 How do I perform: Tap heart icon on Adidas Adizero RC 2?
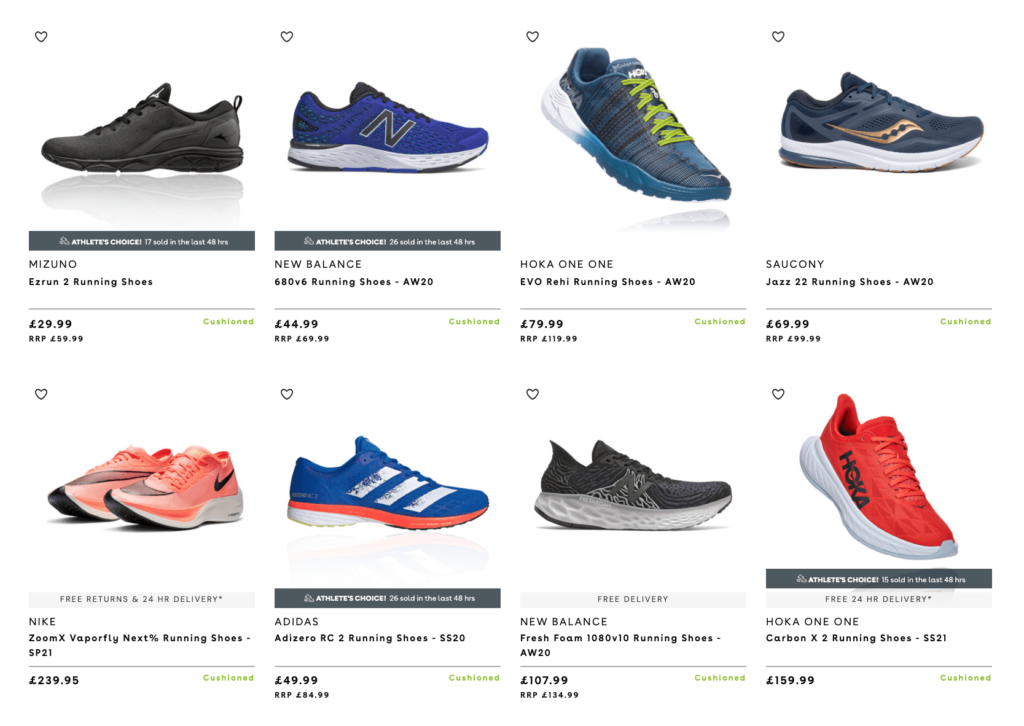pos(287,394)
